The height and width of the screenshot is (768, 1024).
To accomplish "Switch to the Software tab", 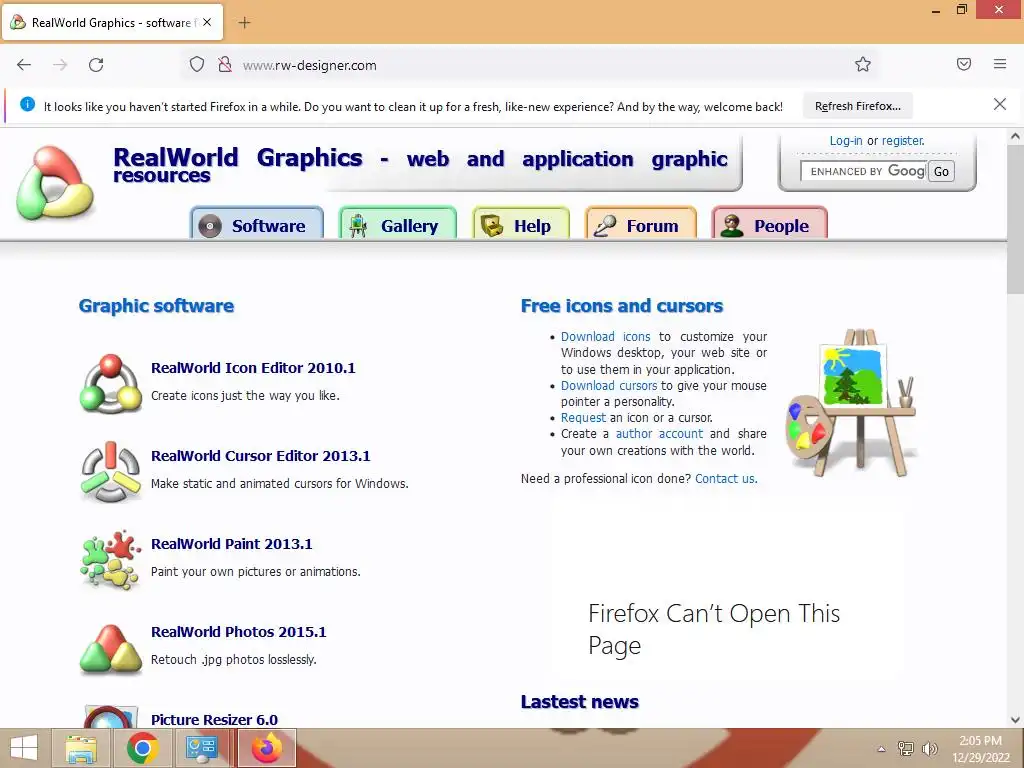I will (257, 225).
